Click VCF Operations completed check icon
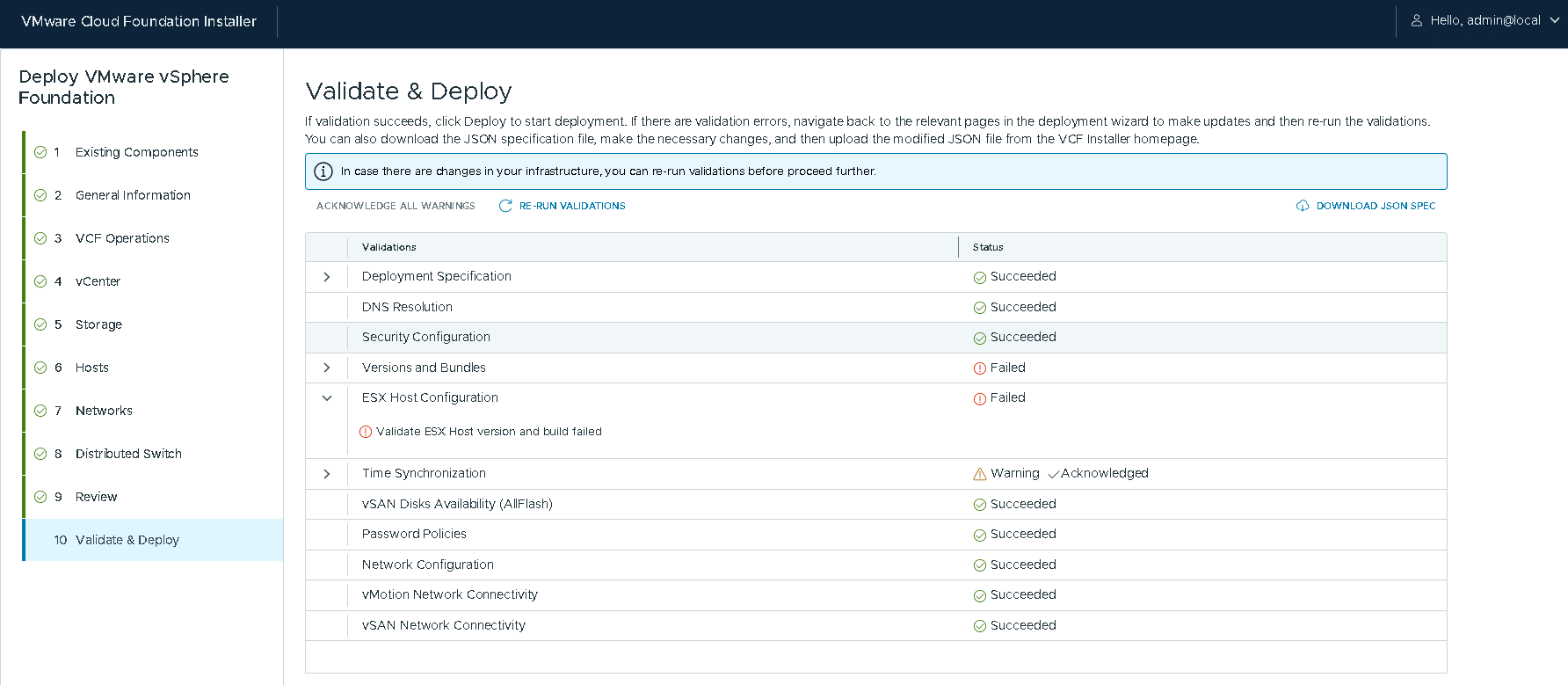1568x685 pixels. [x=40, y=238]
